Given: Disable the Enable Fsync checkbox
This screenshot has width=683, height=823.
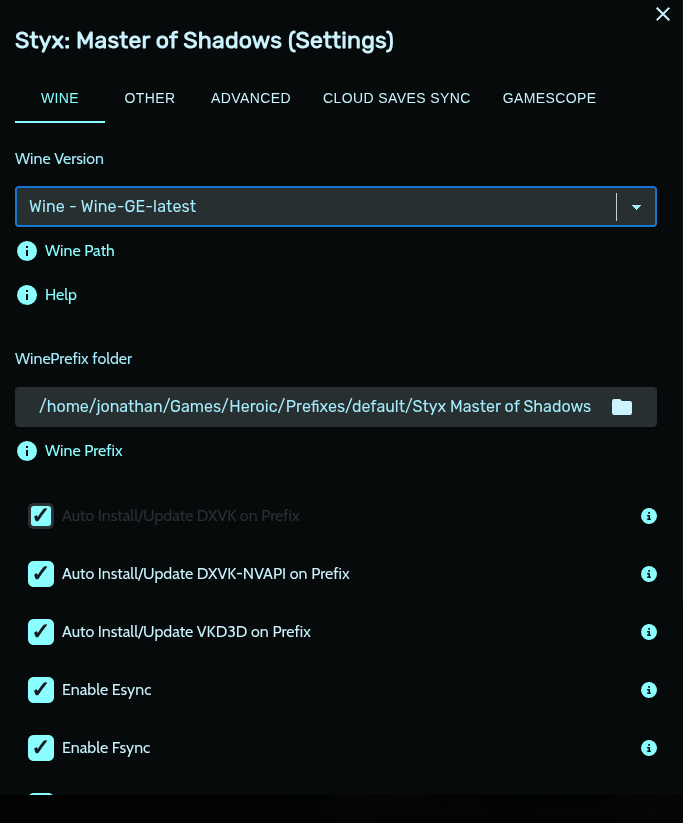Looking at the screenshot, I should 41,748.
